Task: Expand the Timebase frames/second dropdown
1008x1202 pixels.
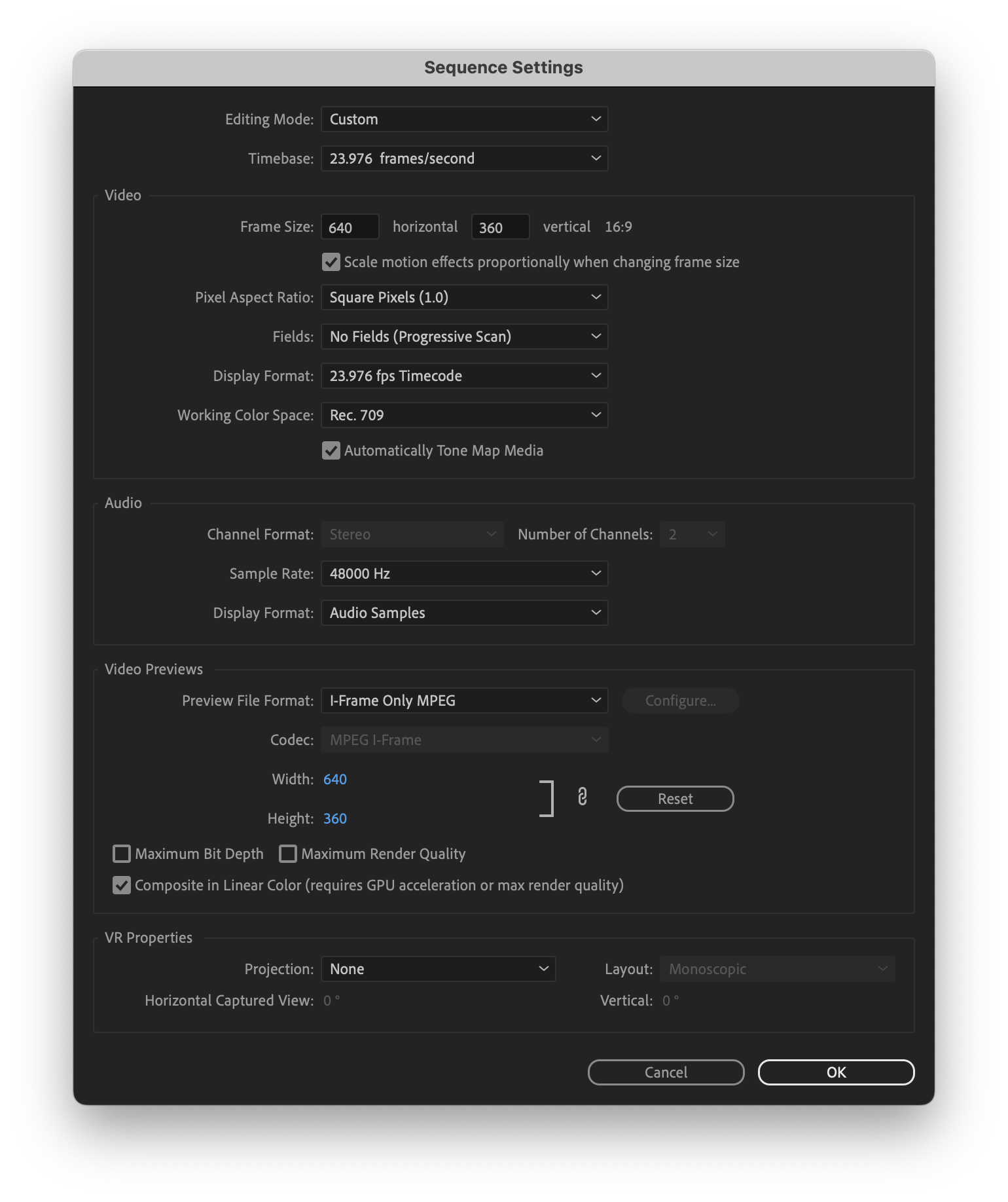Action: pyautogui.click(x=464, y=158)
